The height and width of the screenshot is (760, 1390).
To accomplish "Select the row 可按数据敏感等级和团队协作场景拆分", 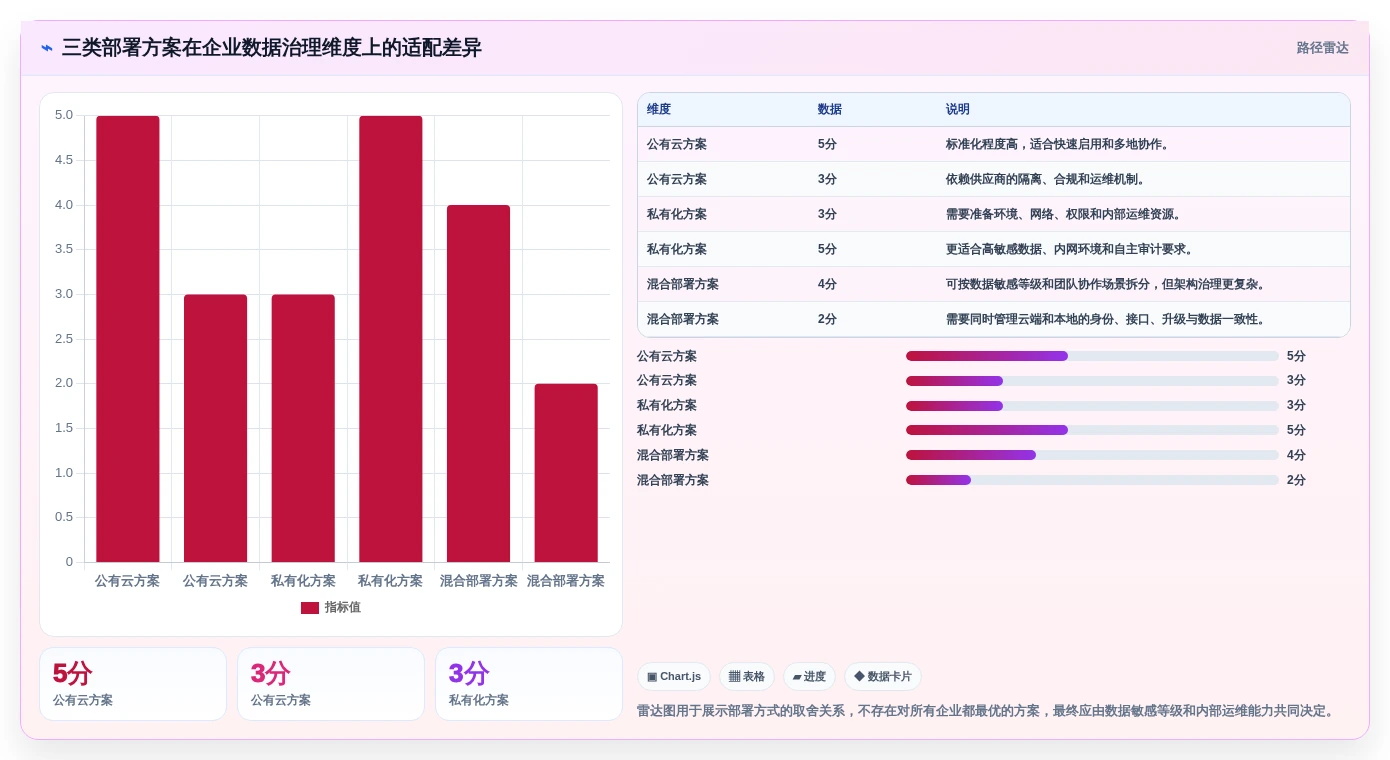I will coord(994,284).
